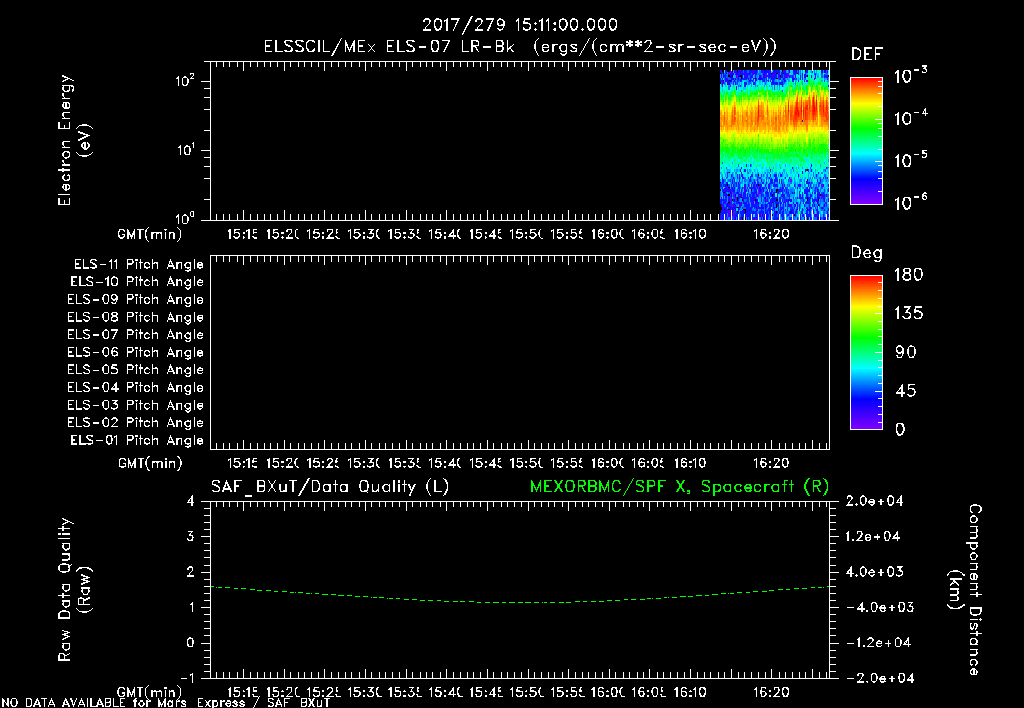Click the 10^-3 DEF scale label
Screen dimensions: 1024x708
point(911,76)
